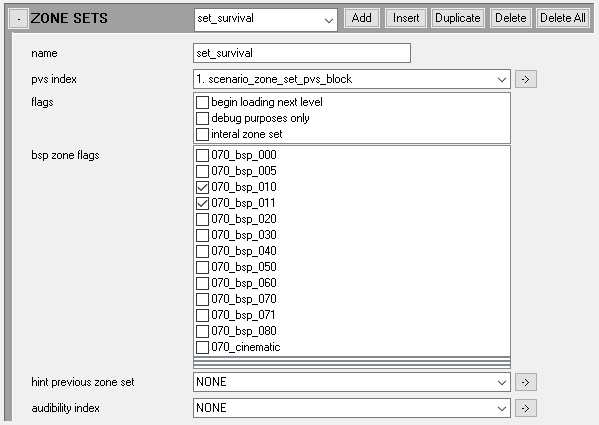Open the audibility index dropdown
Screen dimensions: 599x425
352,408
